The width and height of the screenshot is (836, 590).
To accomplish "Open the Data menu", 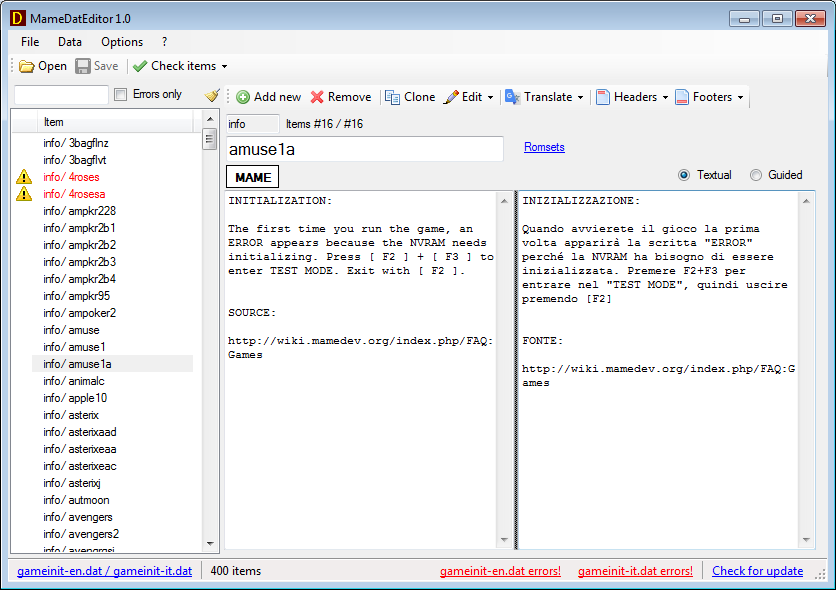I will click(x=70, y=42).
